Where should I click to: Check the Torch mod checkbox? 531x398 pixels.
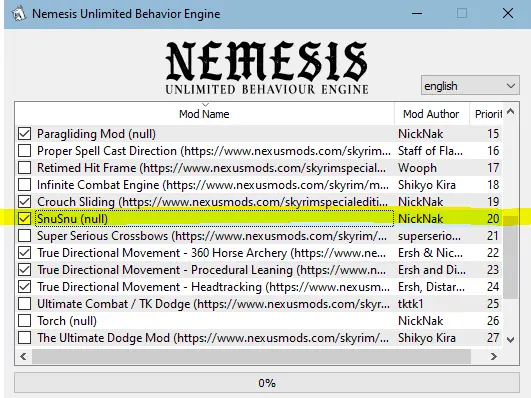24,320
